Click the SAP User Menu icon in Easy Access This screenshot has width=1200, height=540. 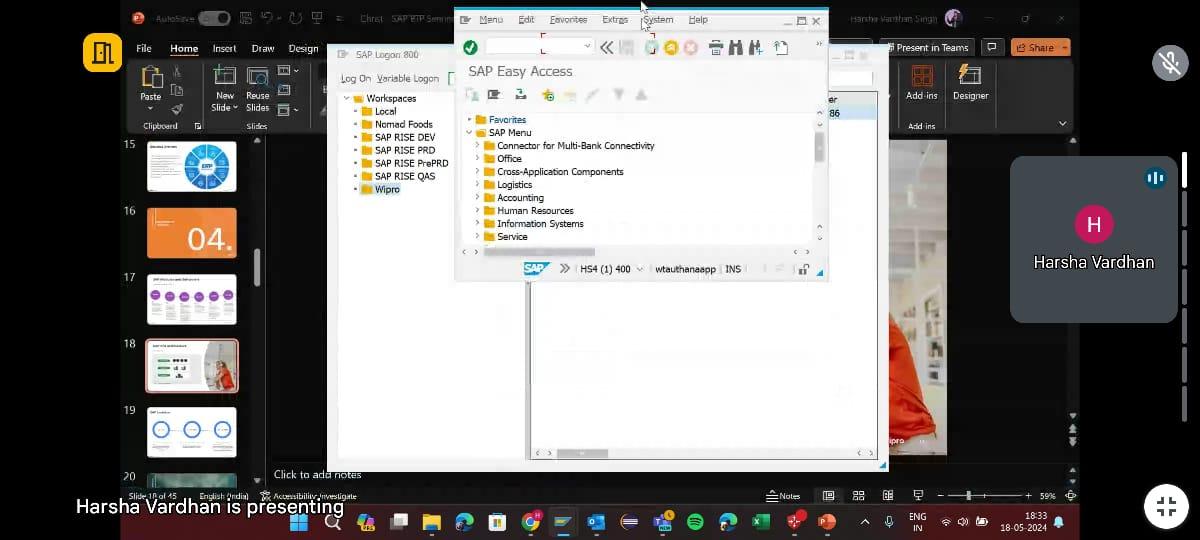click(472, 95)
